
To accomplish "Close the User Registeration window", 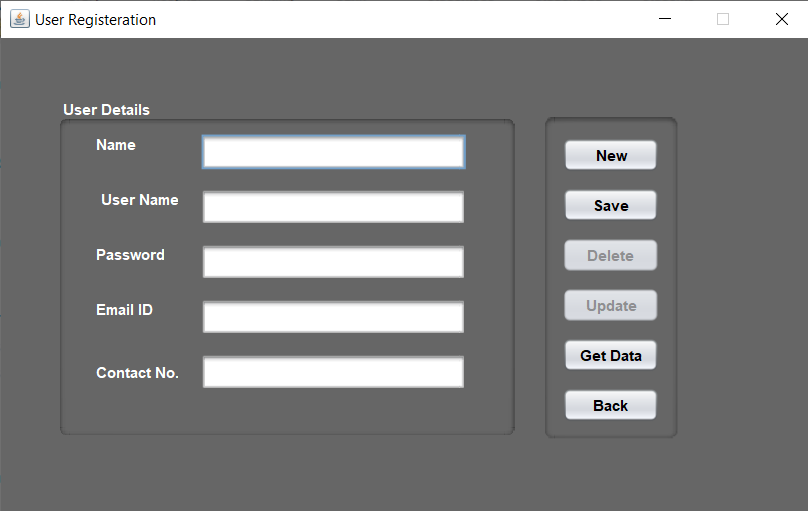I will pos(781,19).
